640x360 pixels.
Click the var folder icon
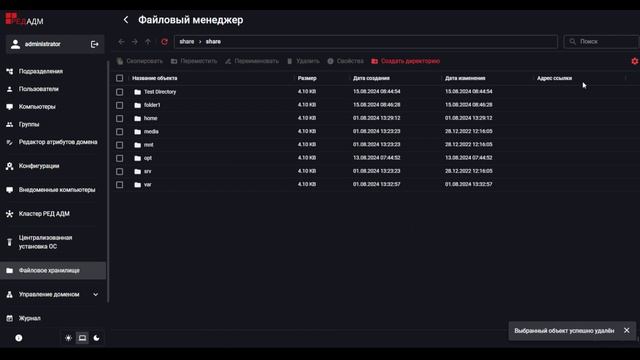click(x=138, y=185)
